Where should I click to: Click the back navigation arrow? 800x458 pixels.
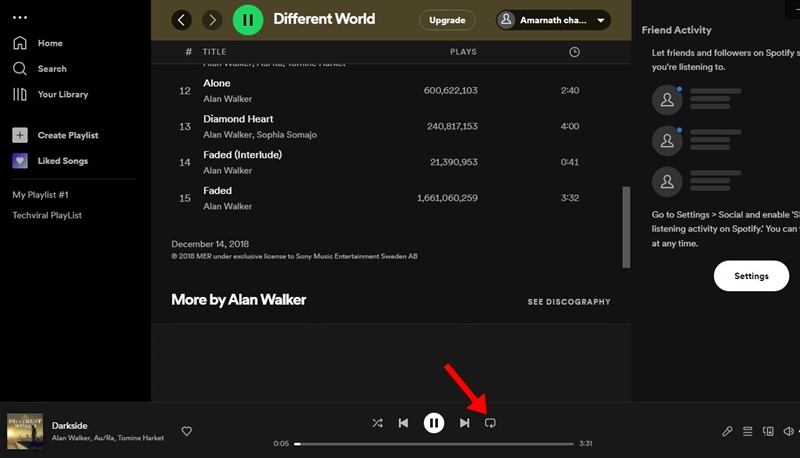[181, 20]
